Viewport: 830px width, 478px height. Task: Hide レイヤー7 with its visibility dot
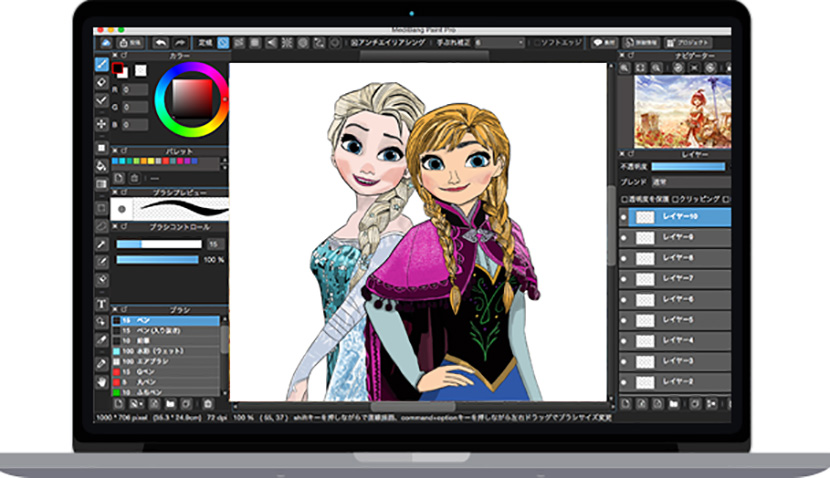pyautogui.click(x=624, y=279)
